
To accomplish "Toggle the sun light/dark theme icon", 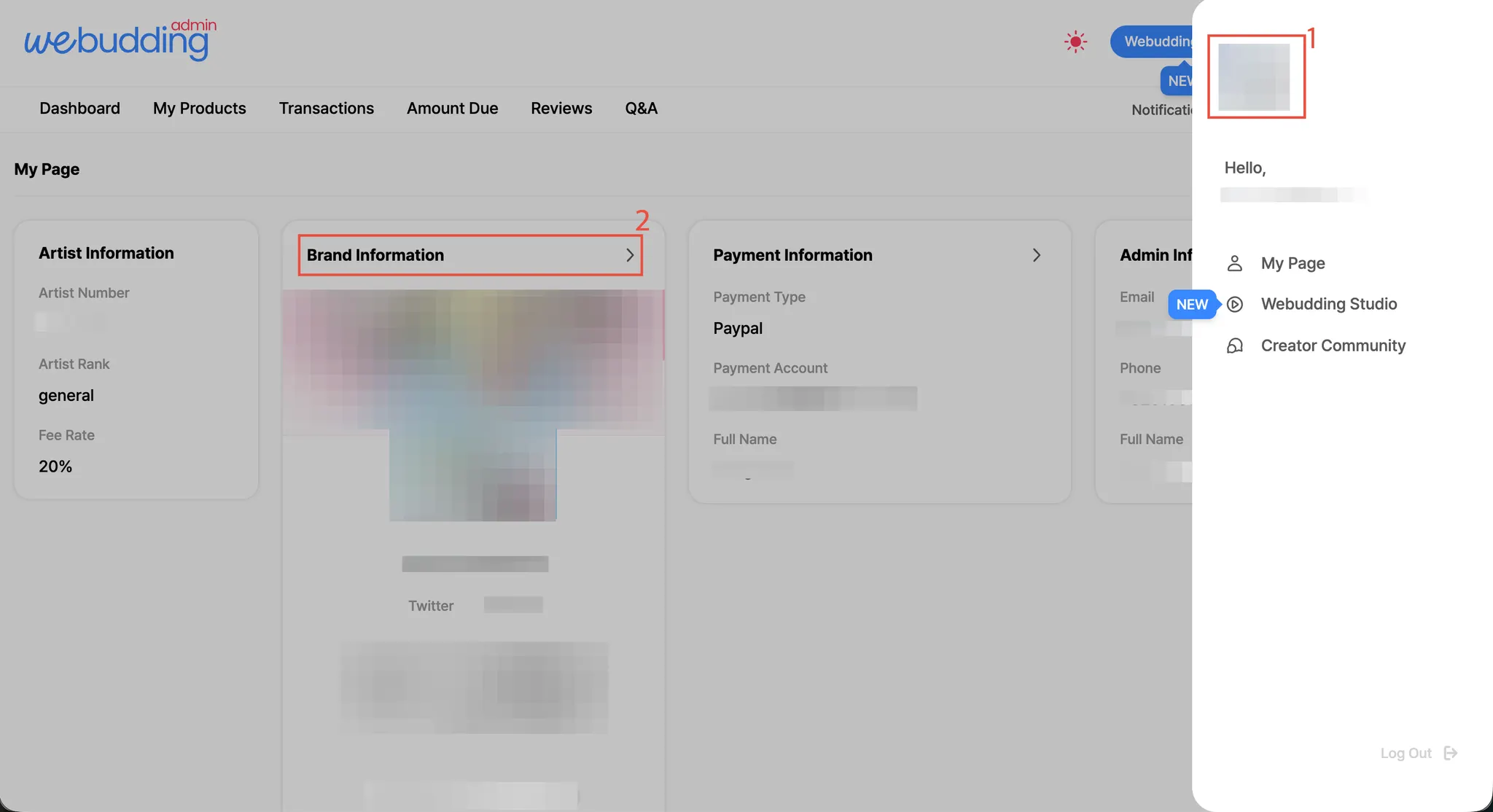I will click(1075, 42).
